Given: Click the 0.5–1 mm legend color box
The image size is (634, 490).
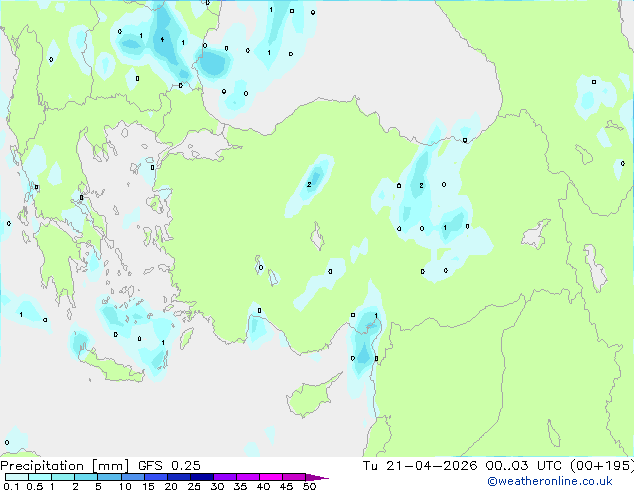Looking at the screenshot, I should coord(40,477).
